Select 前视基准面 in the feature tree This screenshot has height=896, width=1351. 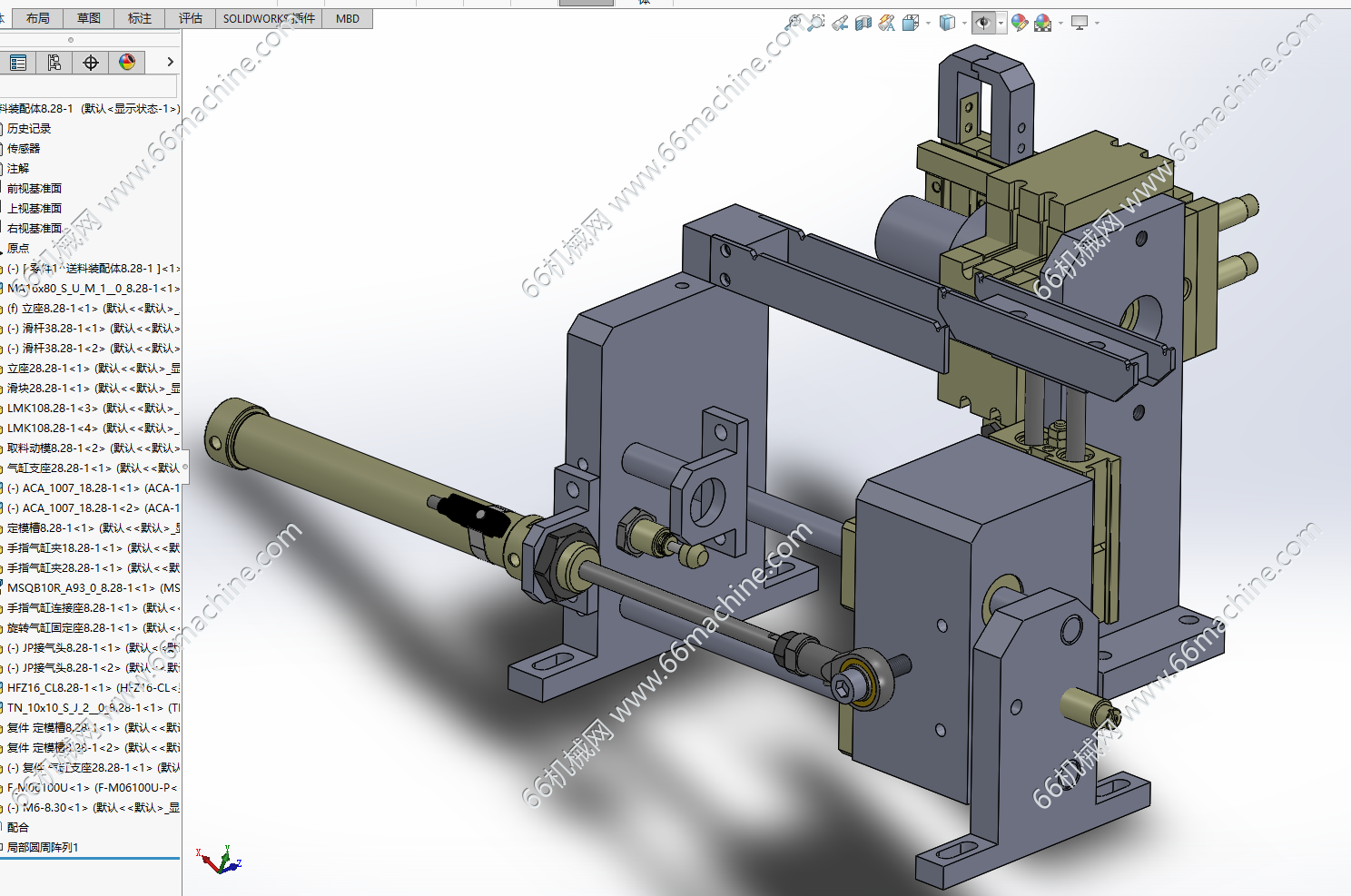(35, 188)
